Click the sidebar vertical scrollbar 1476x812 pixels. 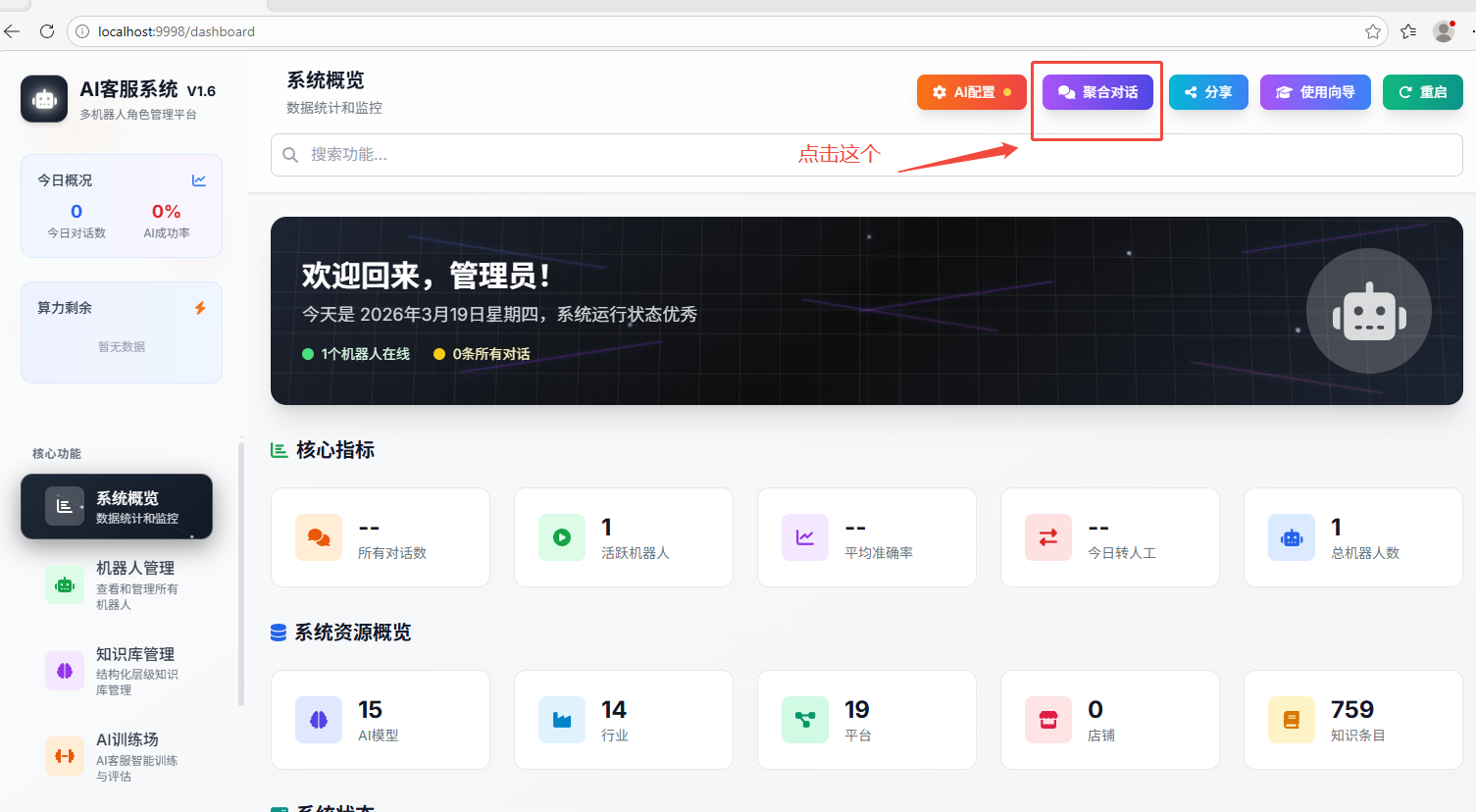(241, 574)
